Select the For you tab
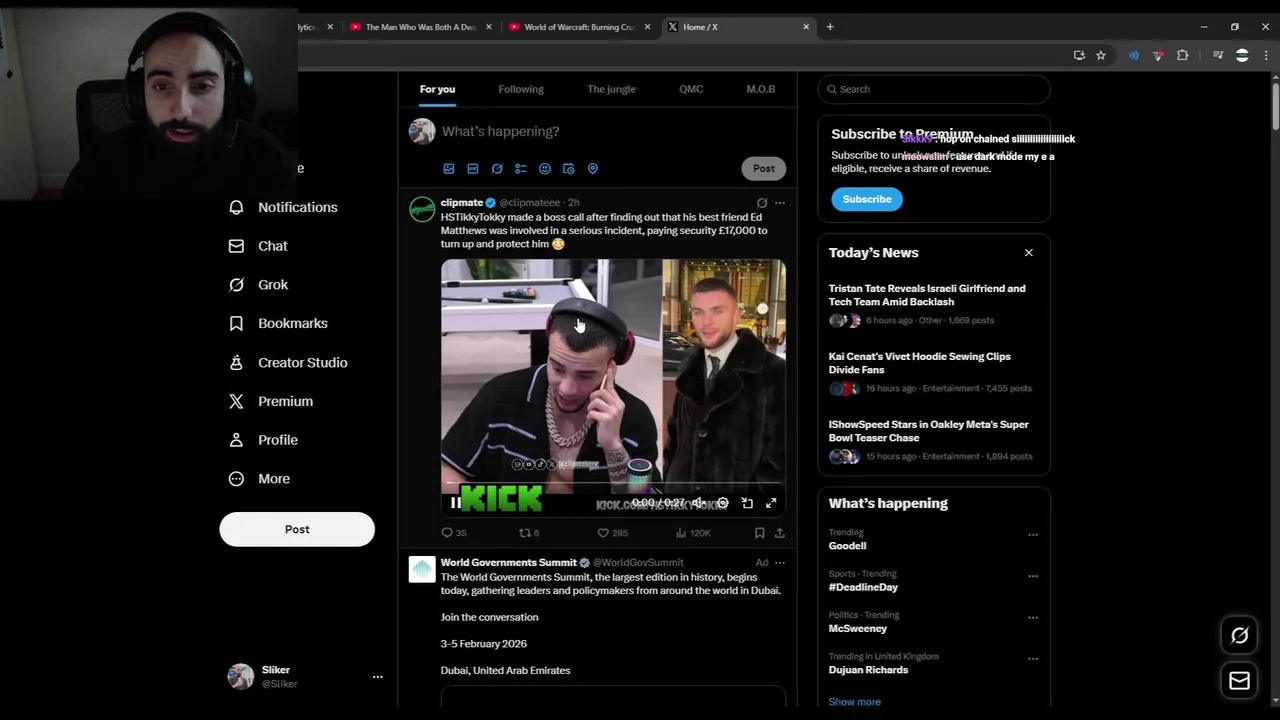 (x=437, y=89)
